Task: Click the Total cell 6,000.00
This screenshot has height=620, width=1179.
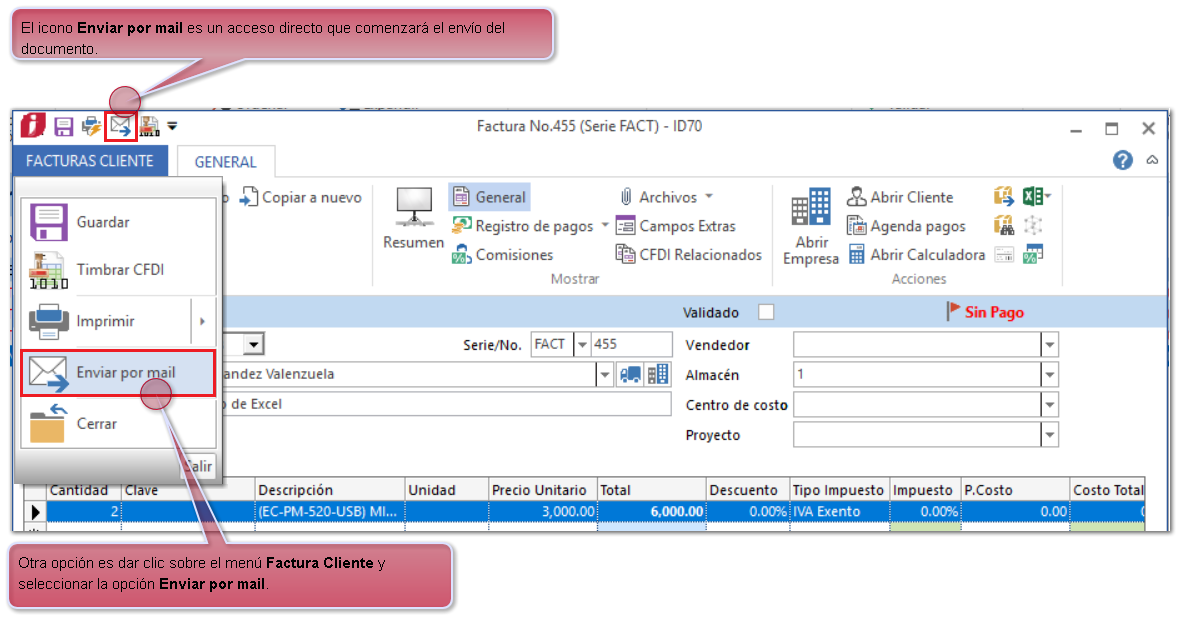Action: coord(652,512)
